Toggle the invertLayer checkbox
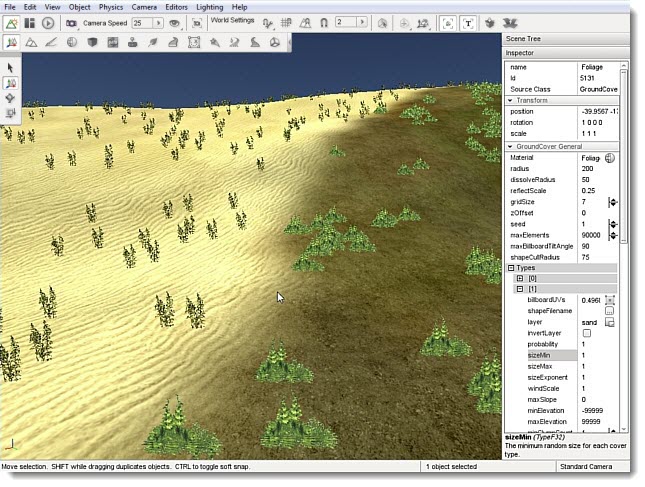645x487 pixels. click(x=586, y=333)
